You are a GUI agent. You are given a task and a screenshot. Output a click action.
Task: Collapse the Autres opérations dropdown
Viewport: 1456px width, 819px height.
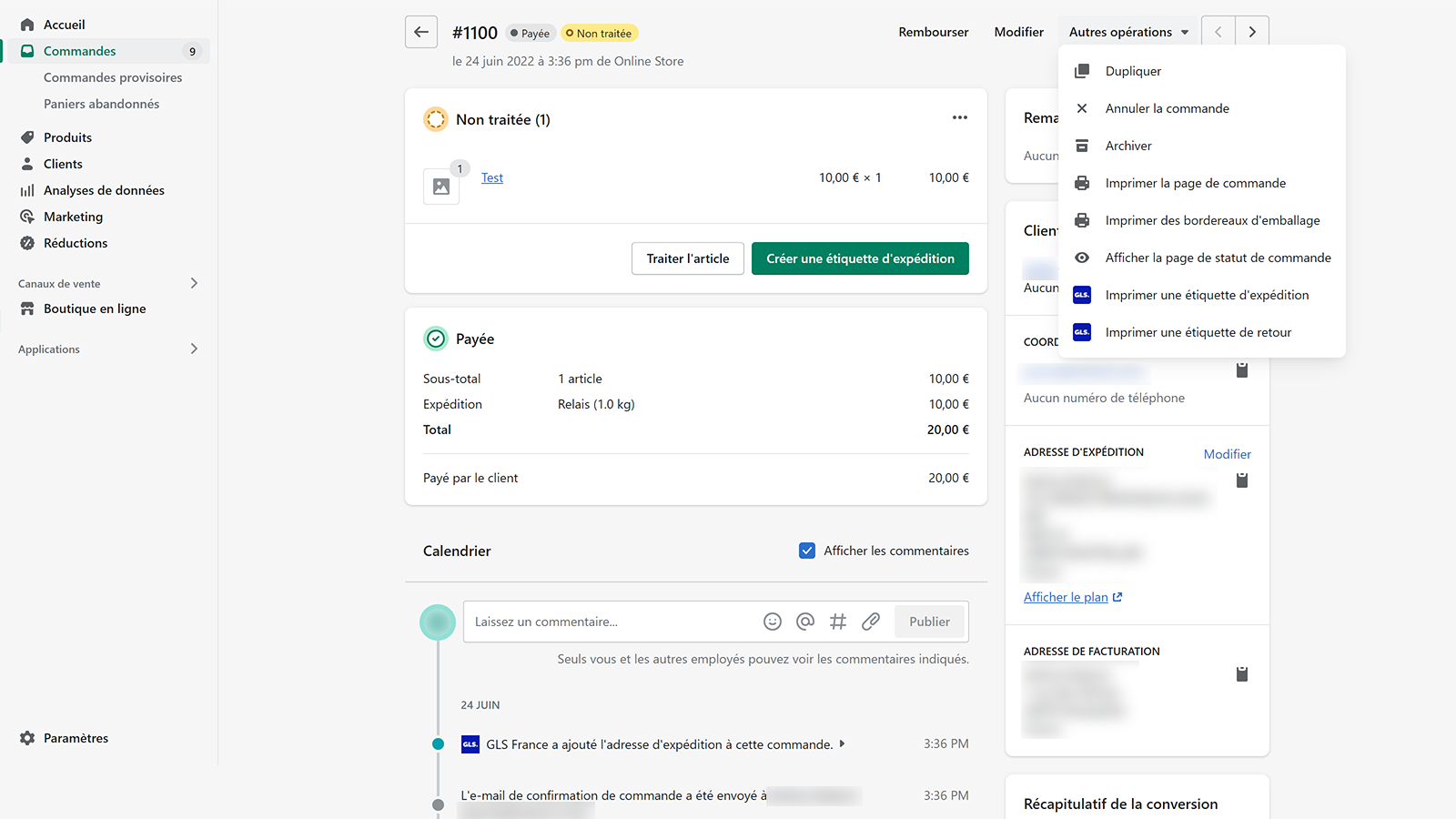point(1129,32)
